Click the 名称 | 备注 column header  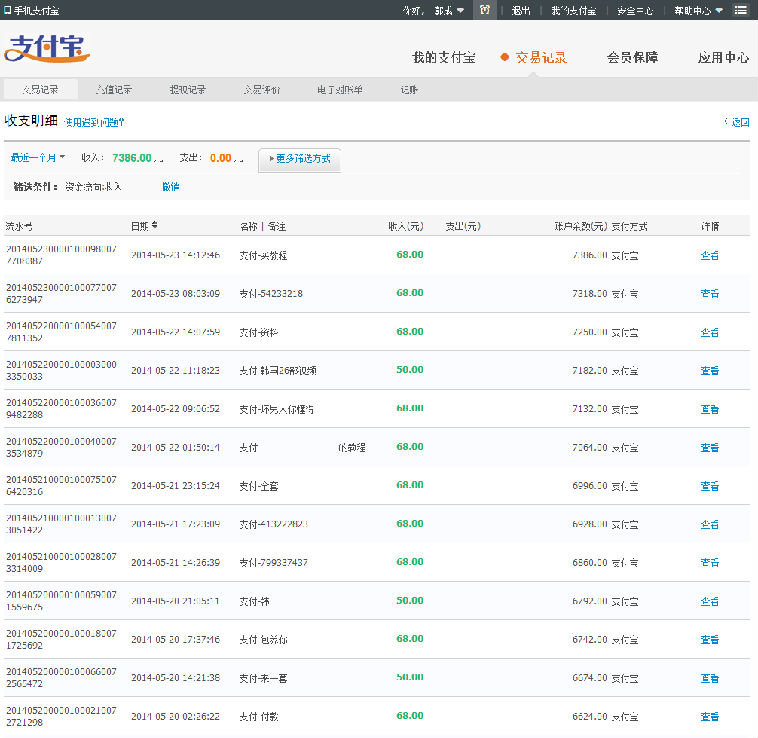(x=263, y=226)
